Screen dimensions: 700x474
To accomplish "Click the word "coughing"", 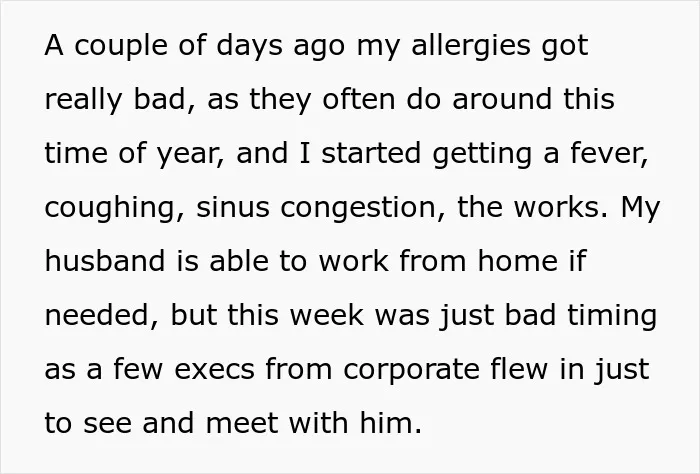I will click(111, 208).
